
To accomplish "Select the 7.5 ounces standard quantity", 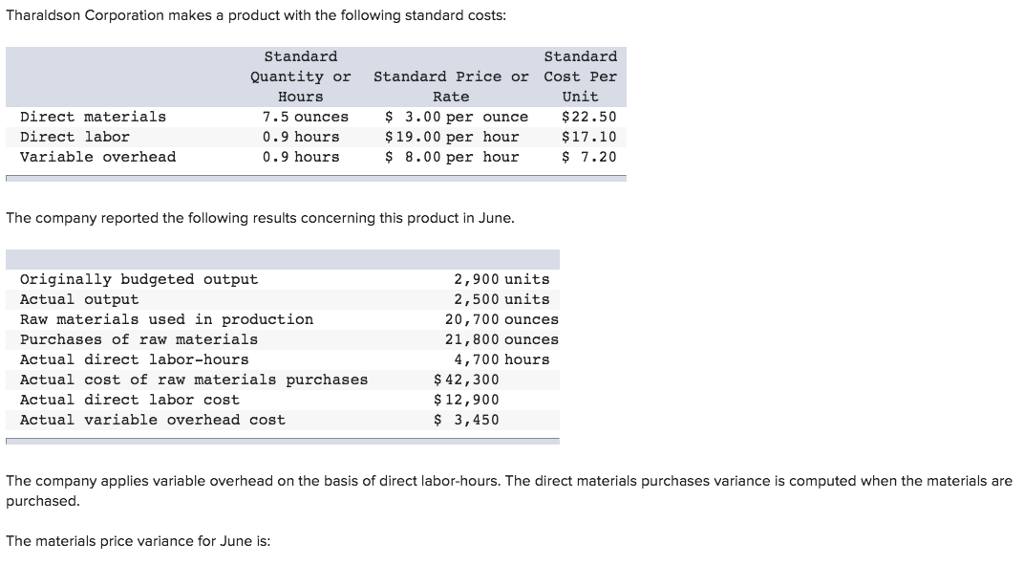I will click(x=305, y=117).
